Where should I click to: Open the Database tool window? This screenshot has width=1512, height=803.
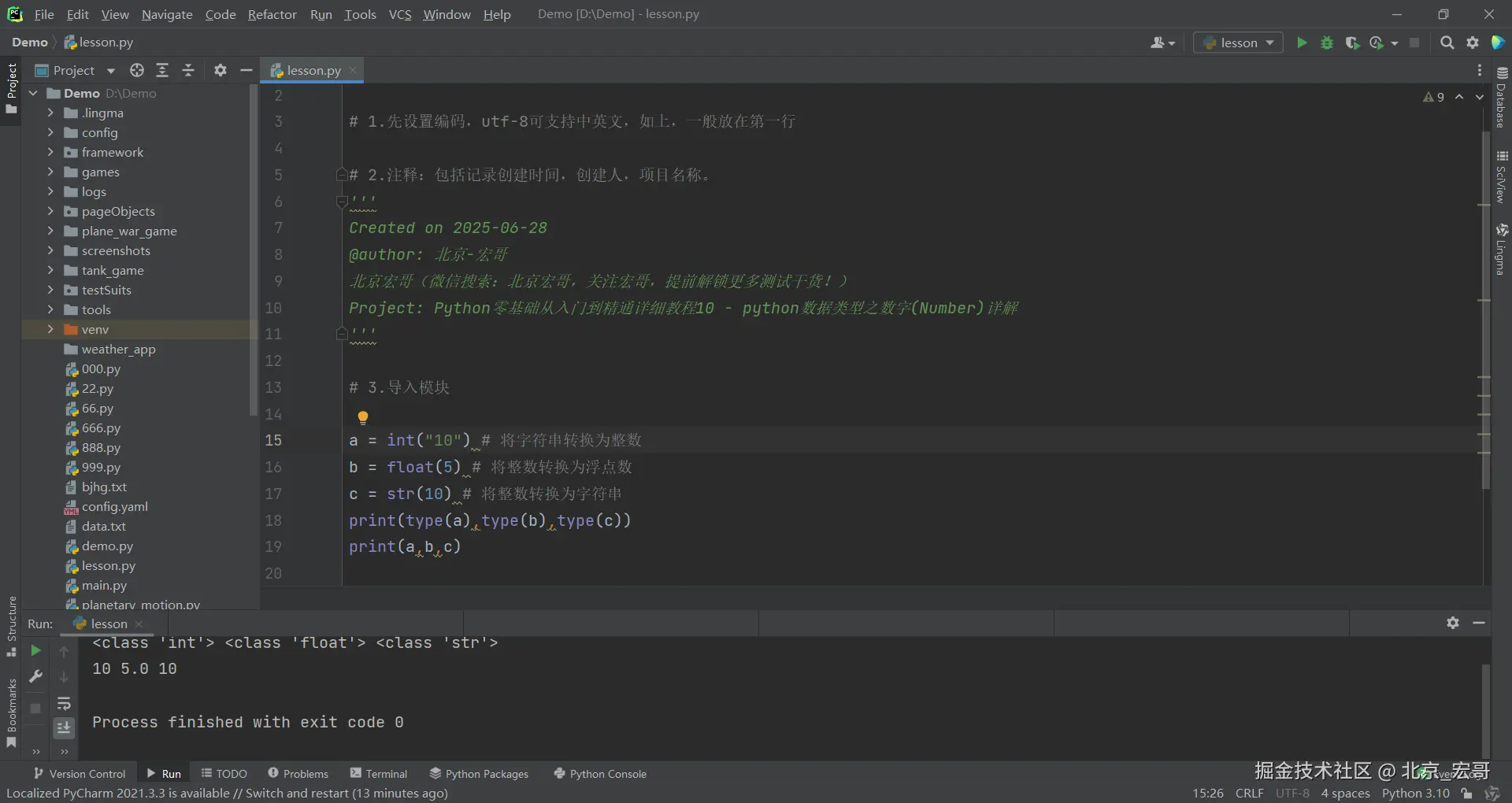tap(1502, 97)
